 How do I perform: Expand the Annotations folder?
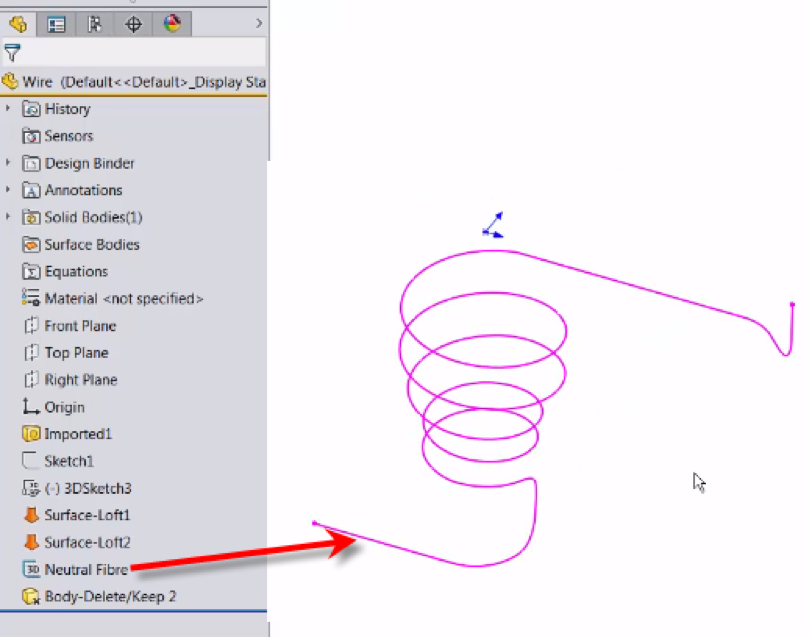click(x=8, y=190)
